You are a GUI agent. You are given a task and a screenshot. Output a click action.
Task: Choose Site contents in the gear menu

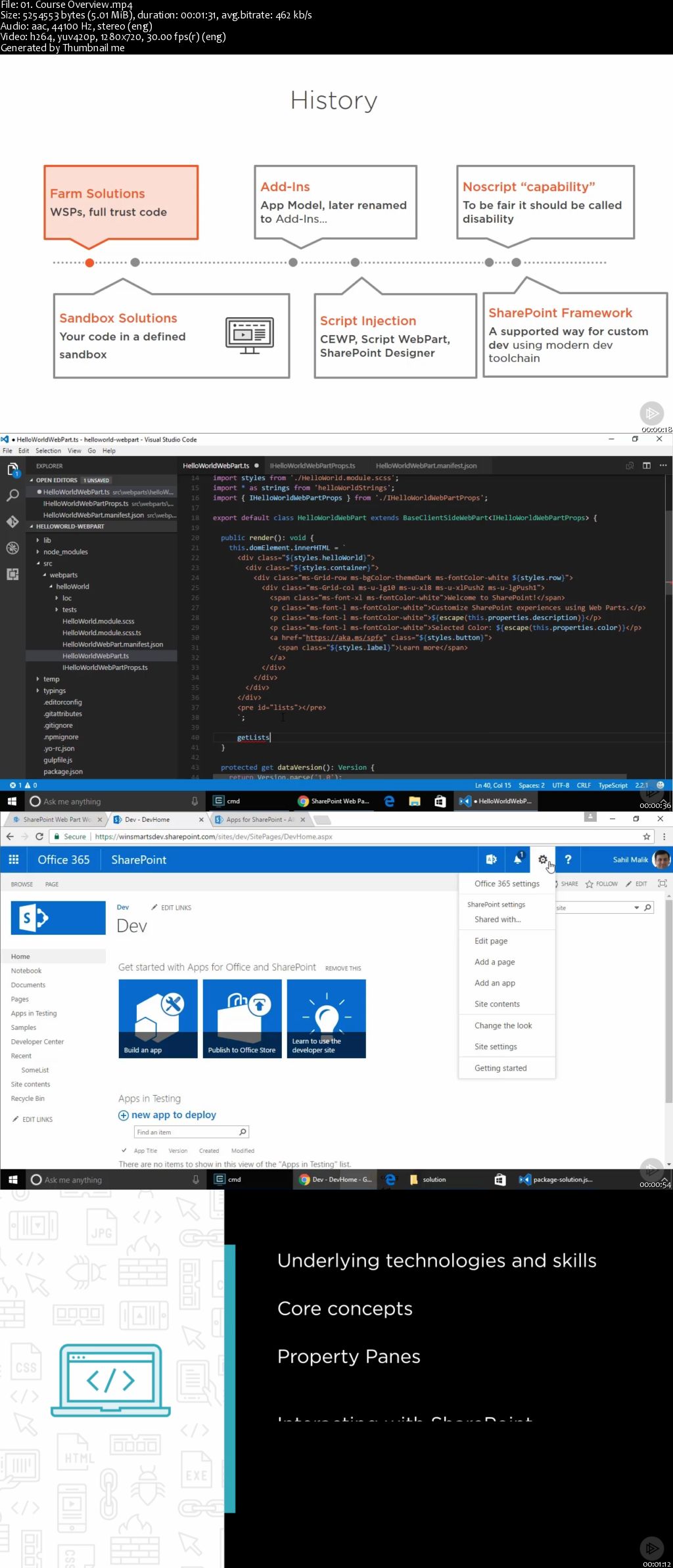pos(497,1004)
